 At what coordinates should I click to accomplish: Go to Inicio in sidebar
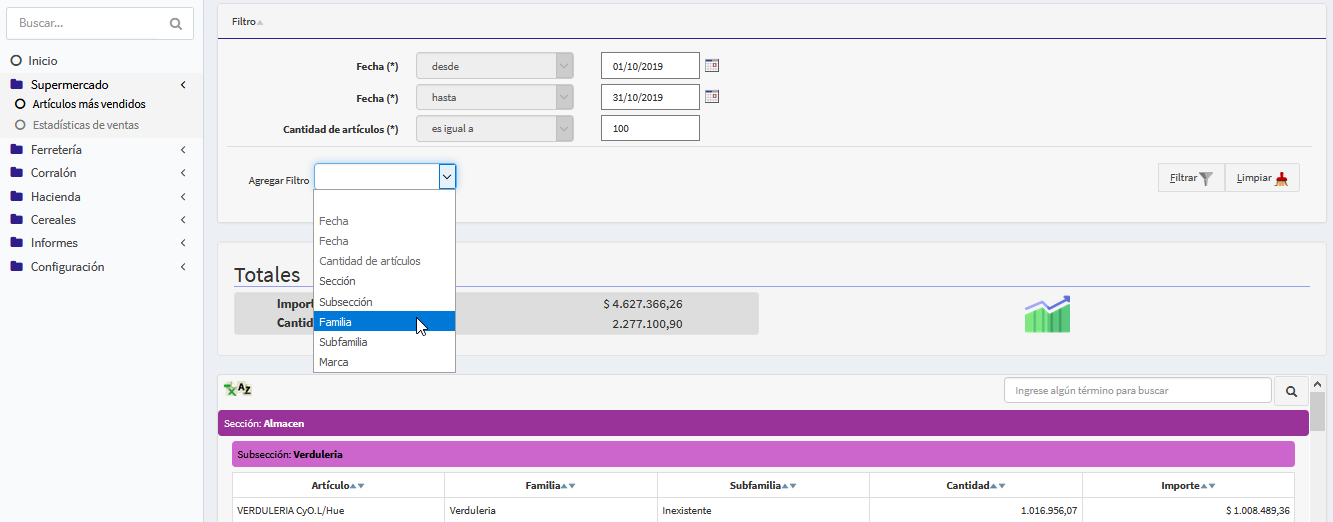coord(43,61)
